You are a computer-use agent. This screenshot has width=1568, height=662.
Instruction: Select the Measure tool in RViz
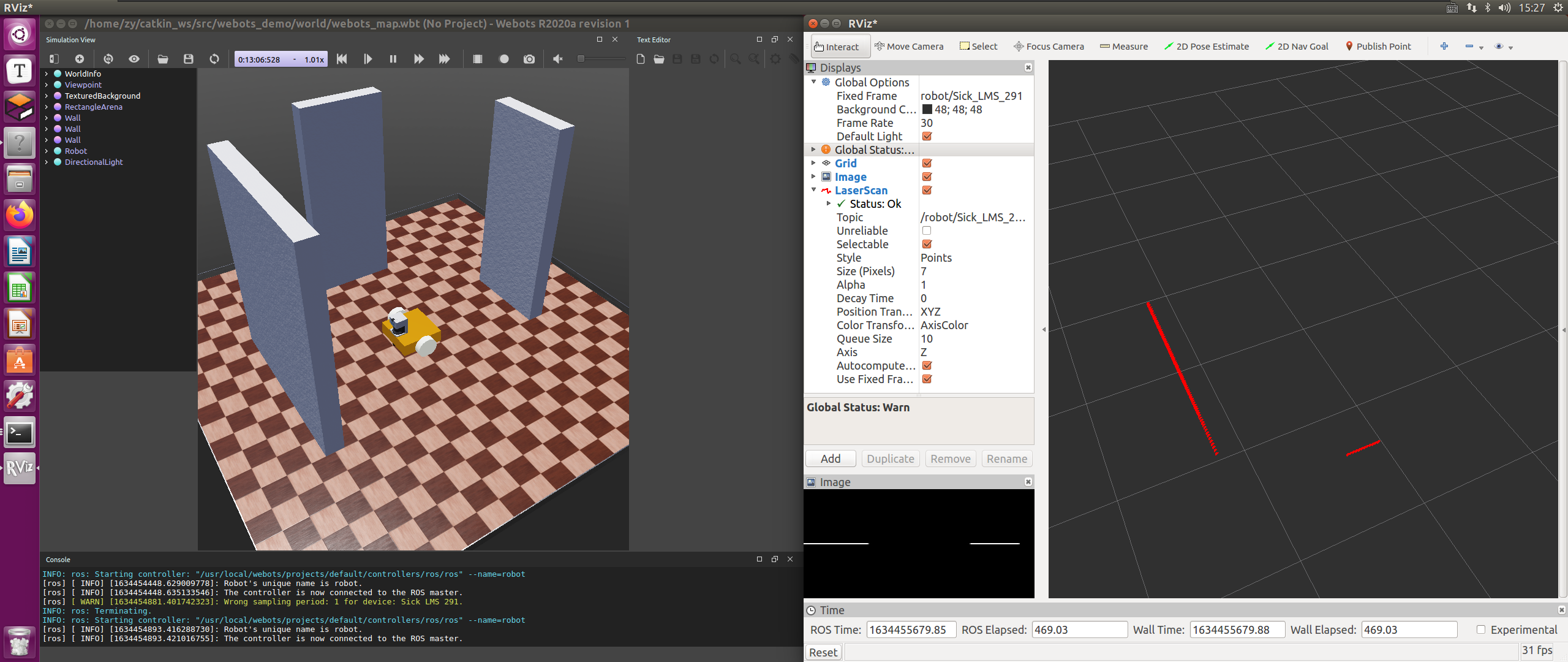tap(1123, 47)
